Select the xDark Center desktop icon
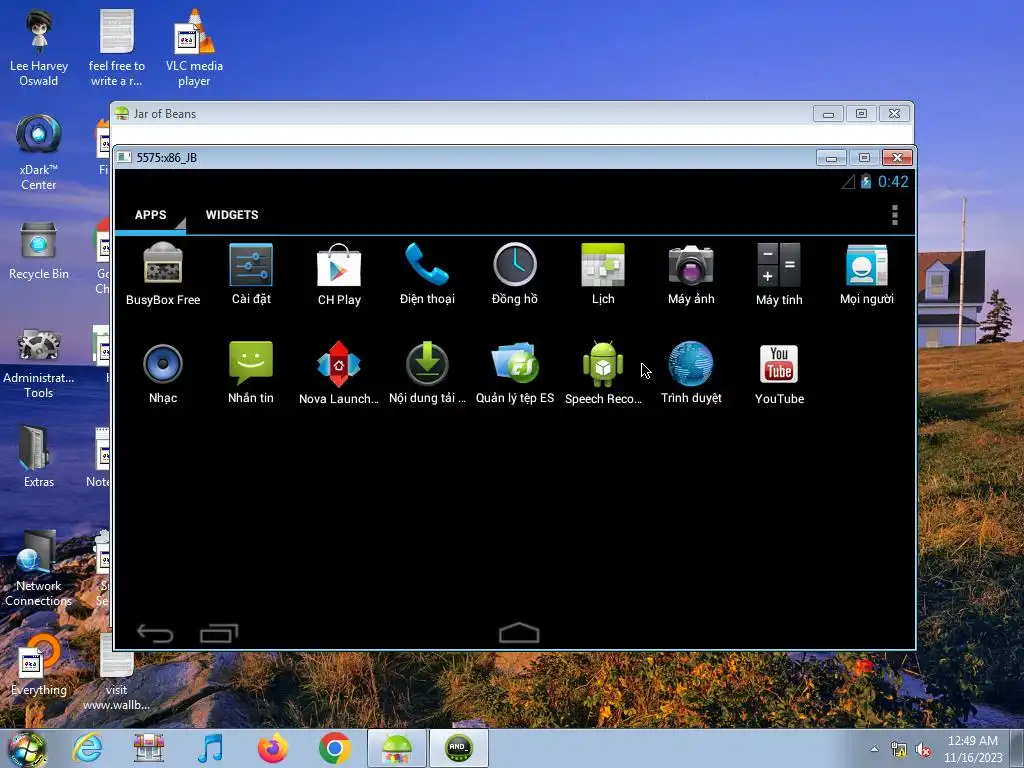1024x768 pixels. point(39,152)
